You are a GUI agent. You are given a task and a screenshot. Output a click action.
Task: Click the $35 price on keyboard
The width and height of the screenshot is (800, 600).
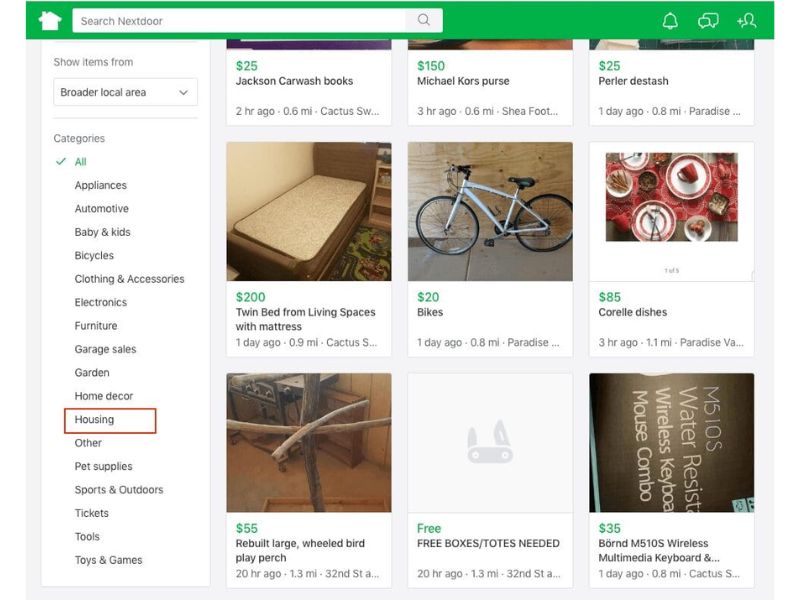610,528
